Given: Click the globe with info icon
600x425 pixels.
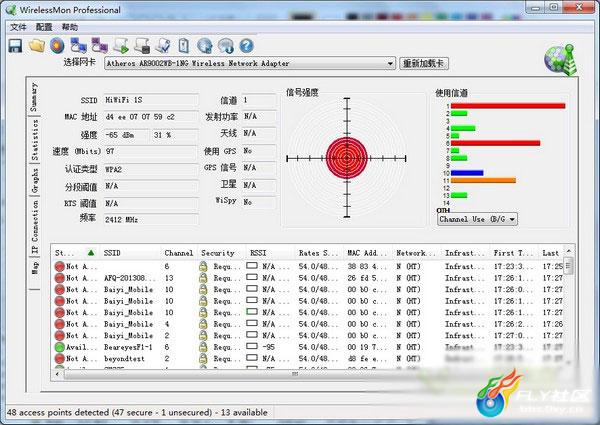Looking at the screenshot, I should (226, 46).
